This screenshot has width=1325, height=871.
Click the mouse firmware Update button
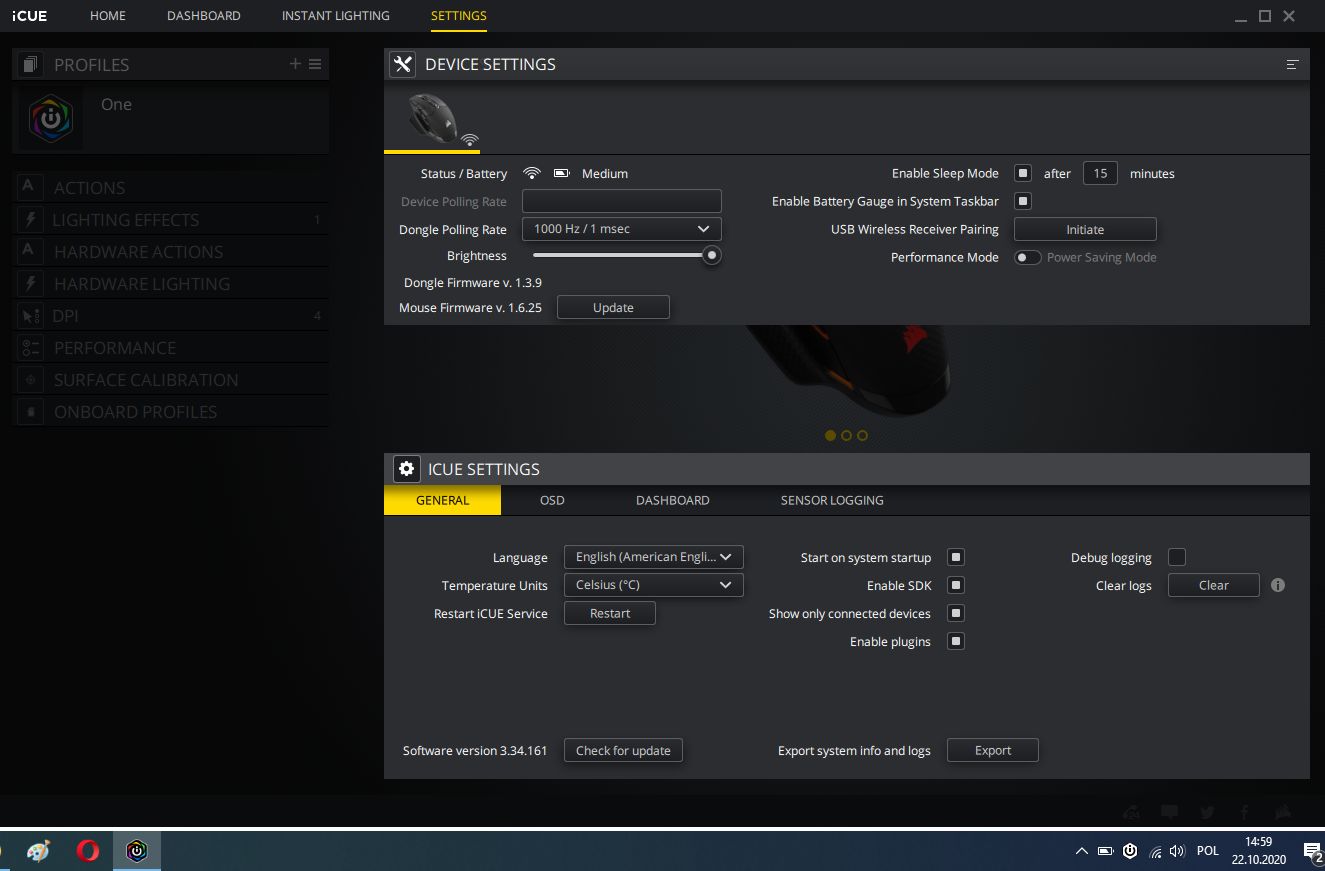point(613,307)
